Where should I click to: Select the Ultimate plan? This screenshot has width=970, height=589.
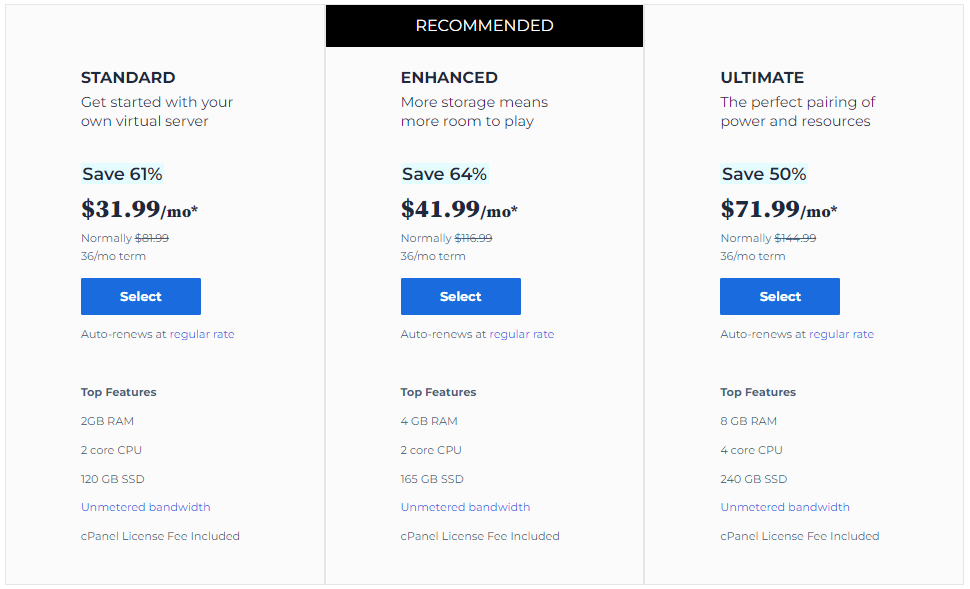point(779,296)
